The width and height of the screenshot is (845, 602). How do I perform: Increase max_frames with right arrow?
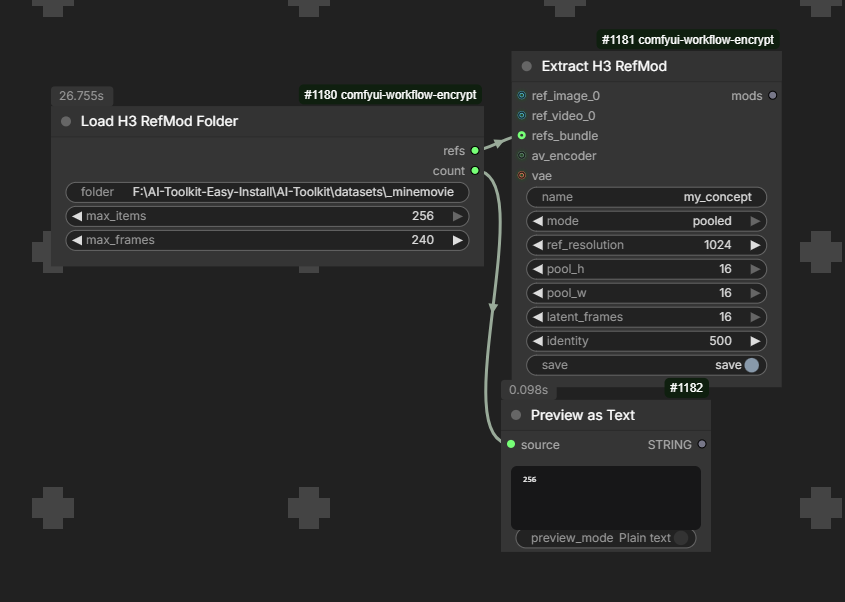[x=458, y=240]
